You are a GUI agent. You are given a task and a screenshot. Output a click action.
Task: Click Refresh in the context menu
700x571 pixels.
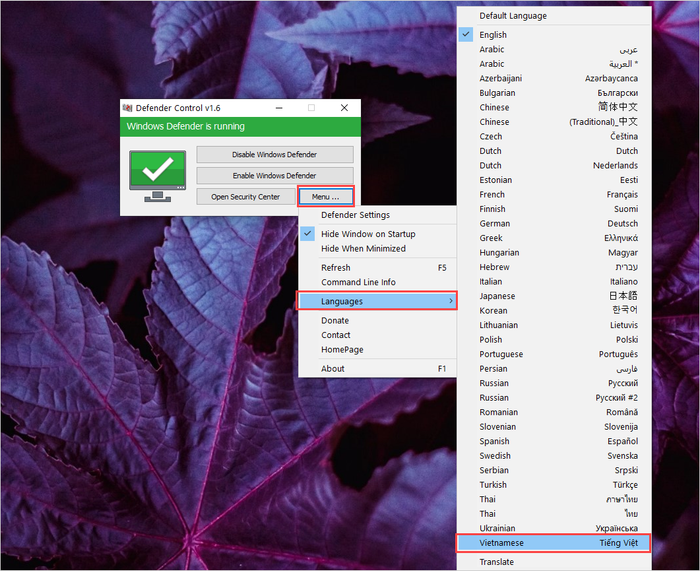(336, 268)
